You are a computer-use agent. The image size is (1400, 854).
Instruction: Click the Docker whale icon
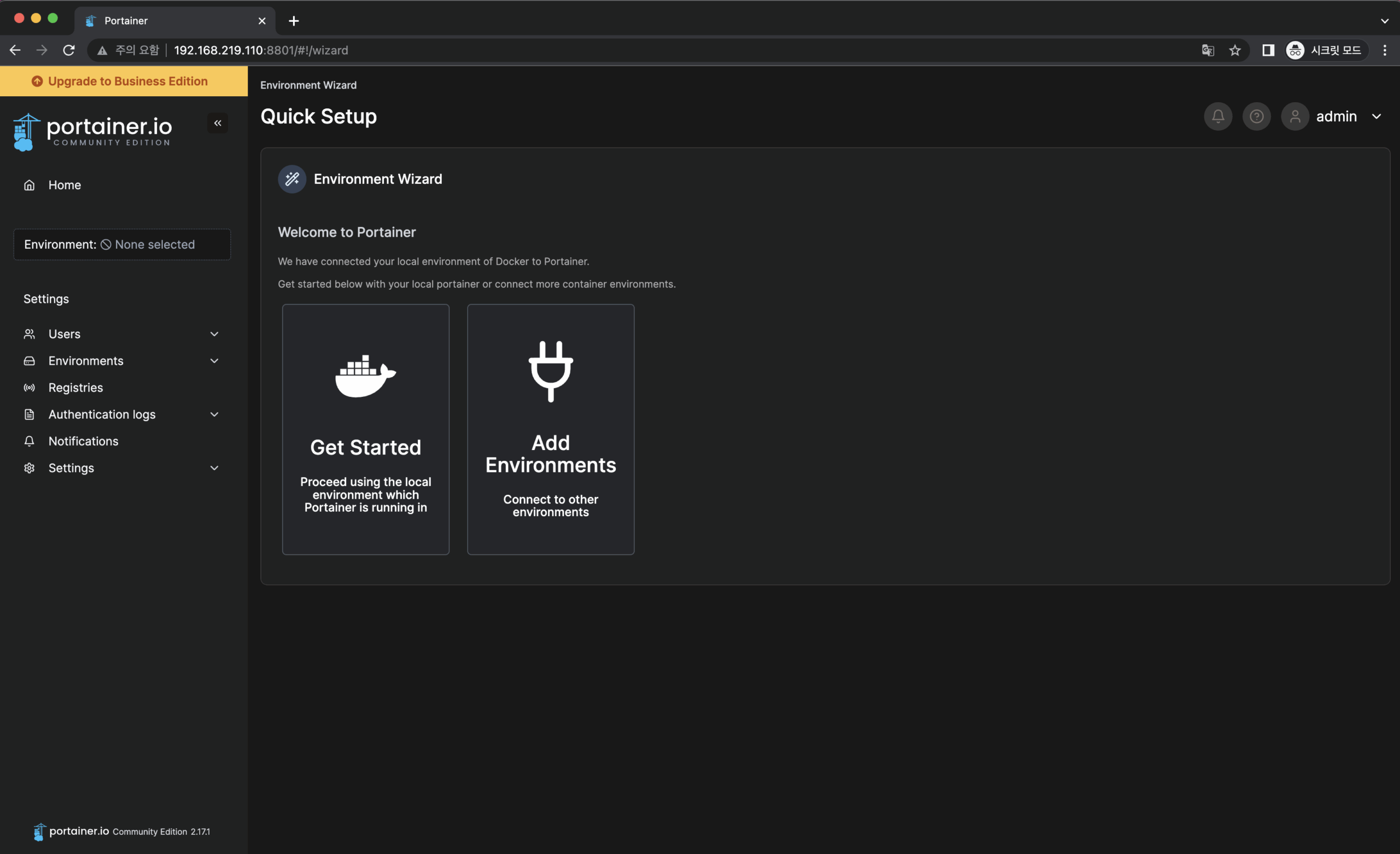point(365,376)
